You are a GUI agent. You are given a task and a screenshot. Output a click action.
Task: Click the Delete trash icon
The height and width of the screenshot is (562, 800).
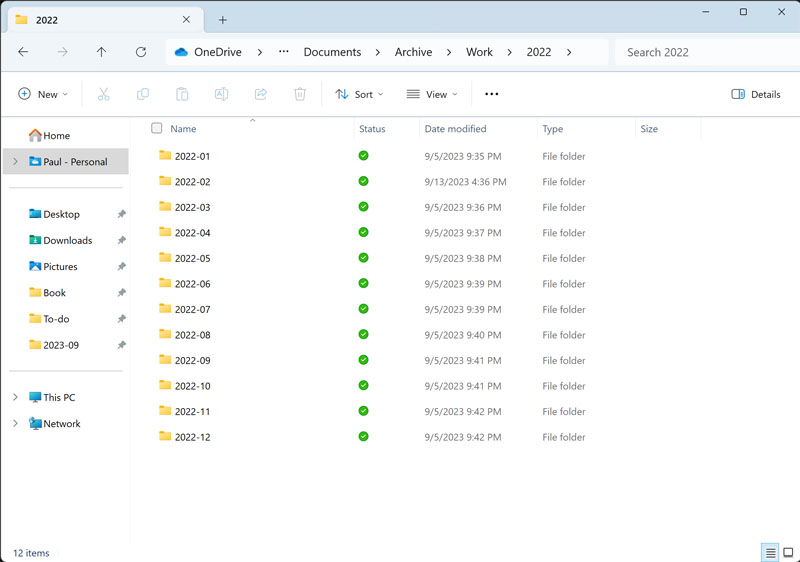tap(300, 94)
